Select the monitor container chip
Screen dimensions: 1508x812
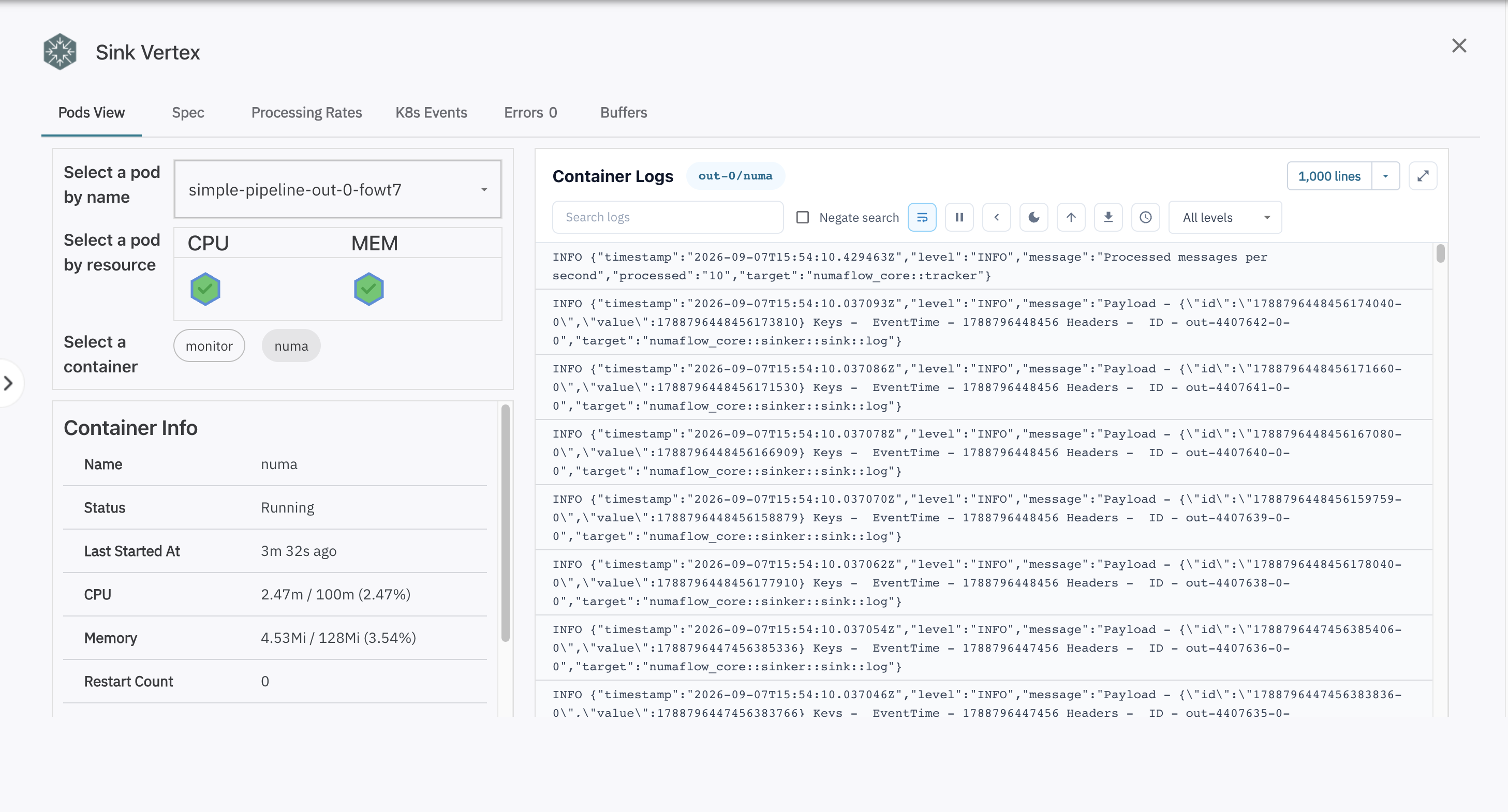coord(209,345)
